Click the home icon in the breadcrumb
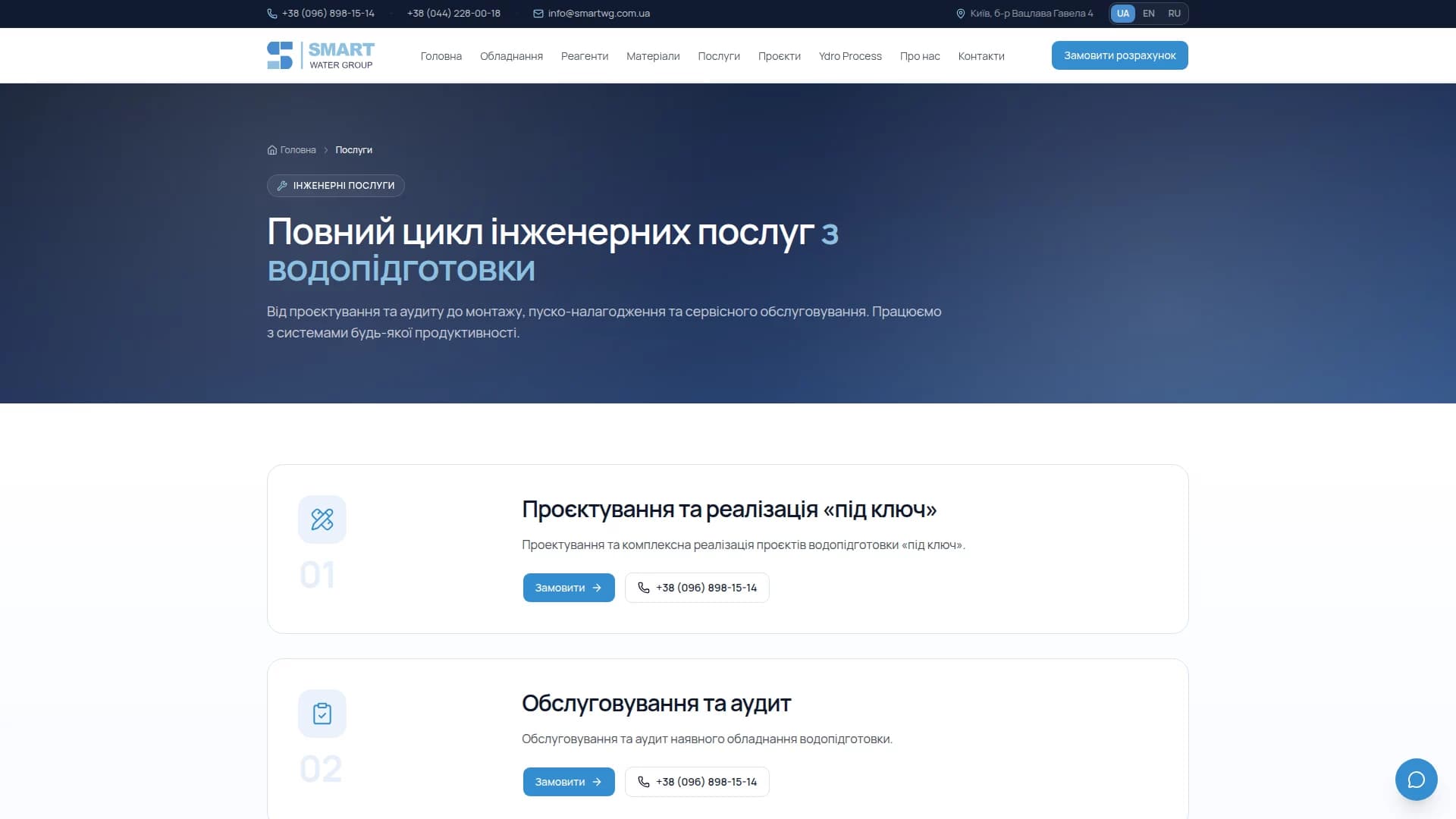1456x819 pixels. (272, 150)
